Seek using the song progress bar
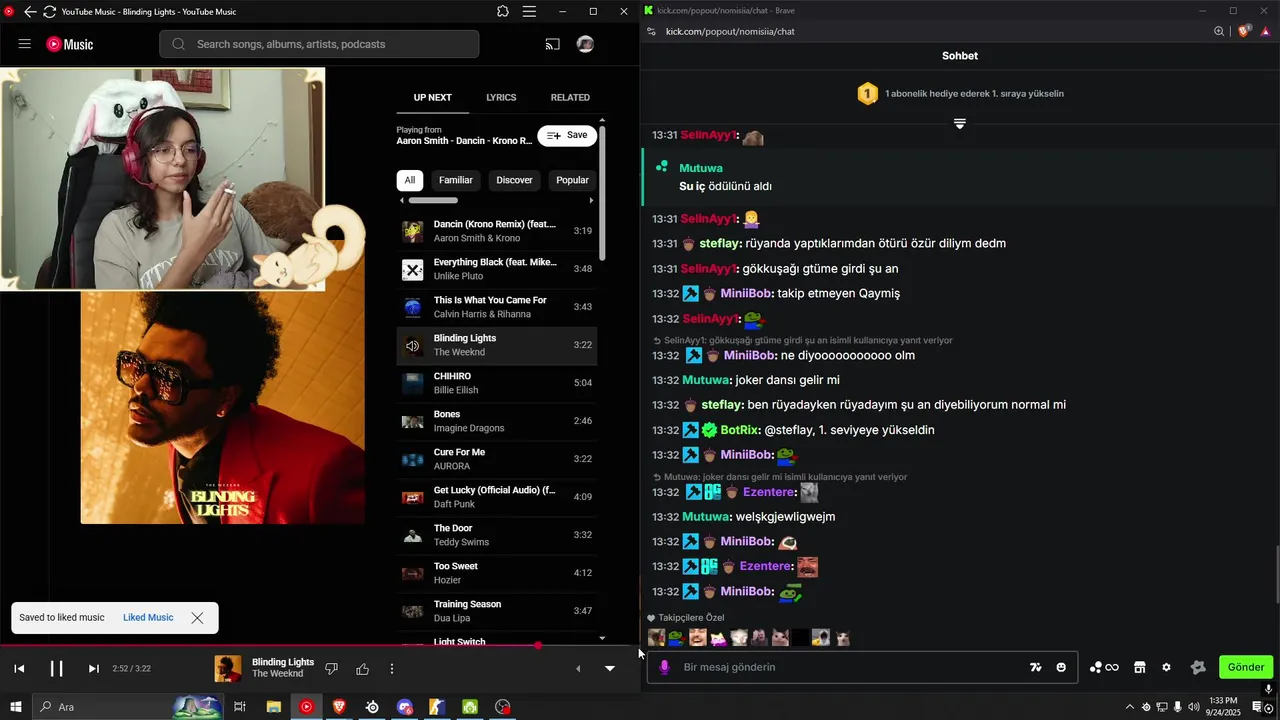This screenshot has height=720, width=1280. click(x=320, y=646)
